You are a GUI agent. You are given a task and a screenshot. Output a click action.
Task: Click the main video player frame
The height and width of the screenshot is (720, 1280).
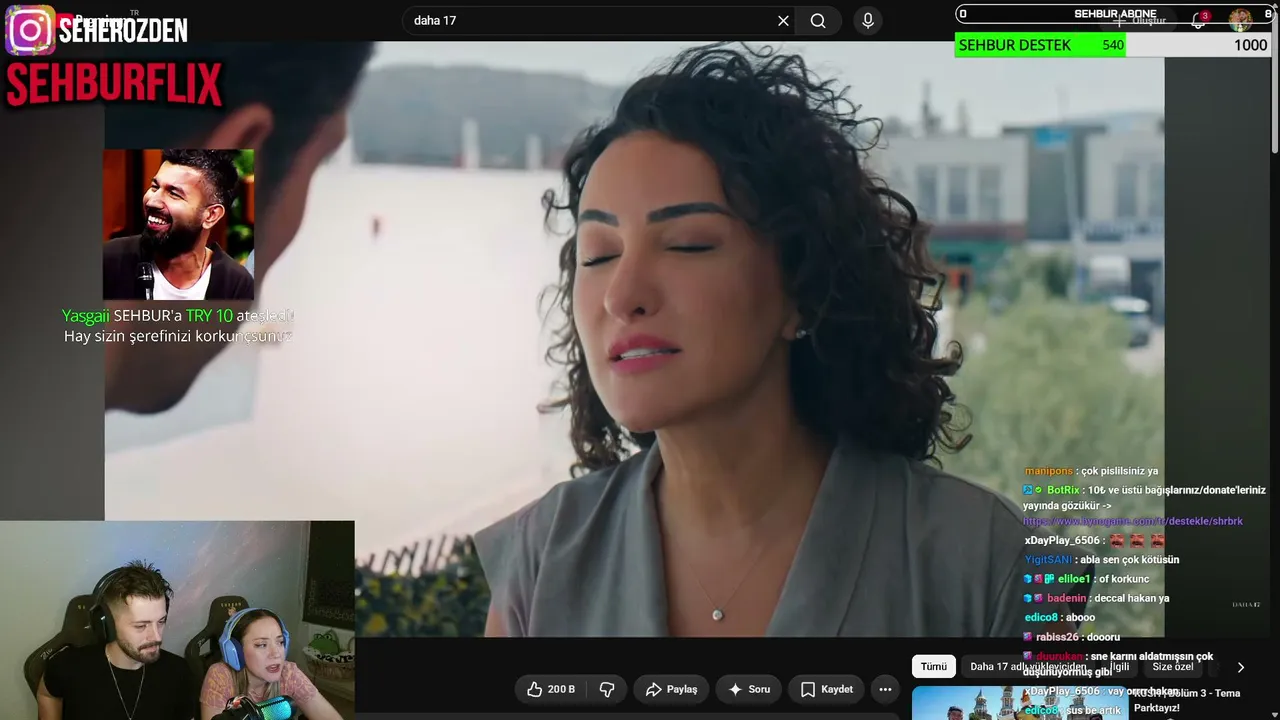tap(634, 338)
